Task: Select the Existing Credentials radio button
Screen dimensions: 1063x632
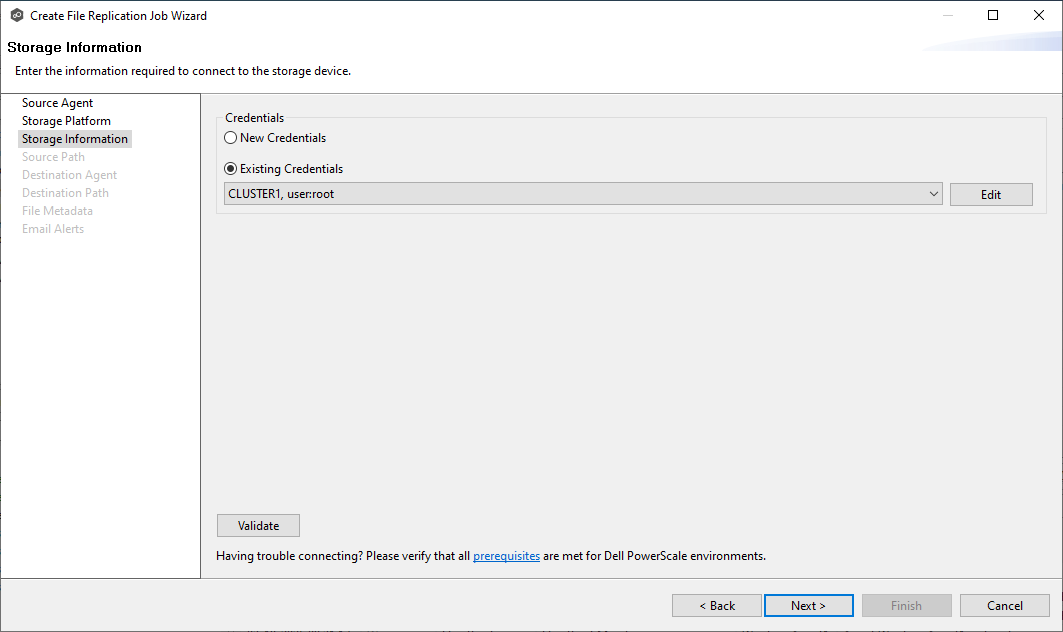Action: pos(231,169)
